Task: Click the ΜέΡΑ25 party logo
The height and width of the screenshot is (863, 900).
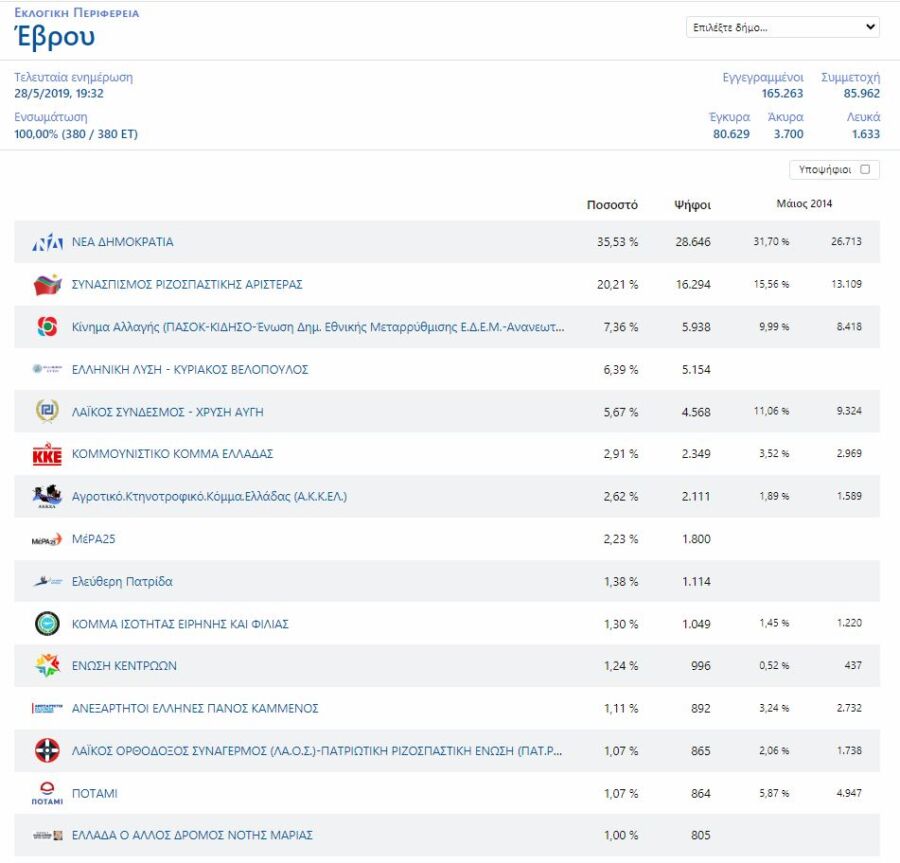Action: point(47,539)
